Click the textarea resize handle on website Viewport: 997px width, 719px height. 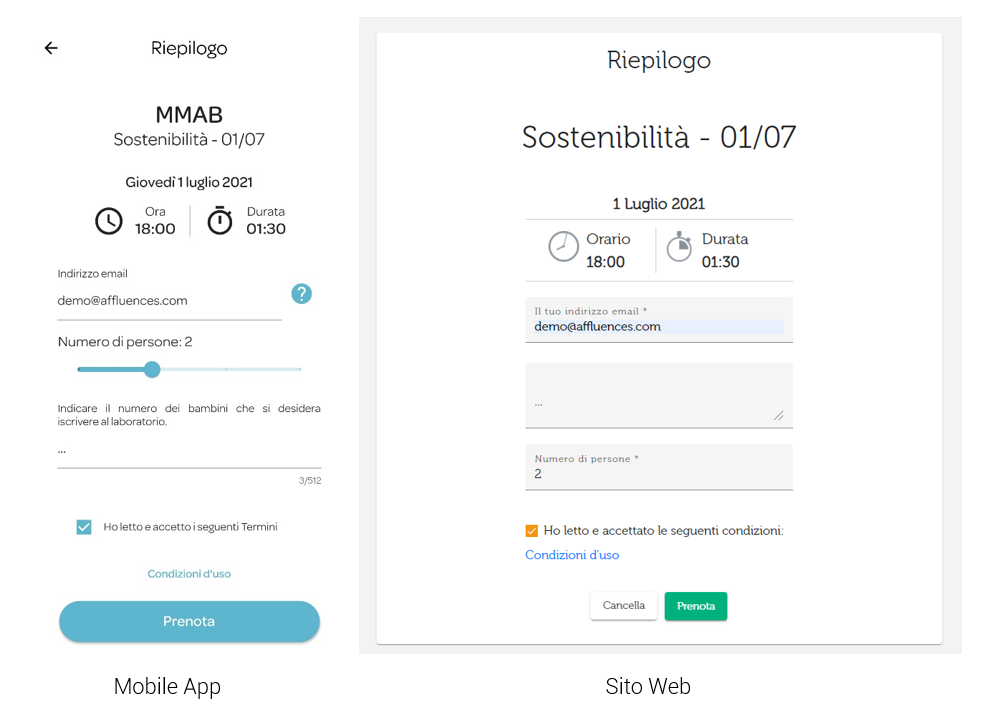tap(778, 416)
